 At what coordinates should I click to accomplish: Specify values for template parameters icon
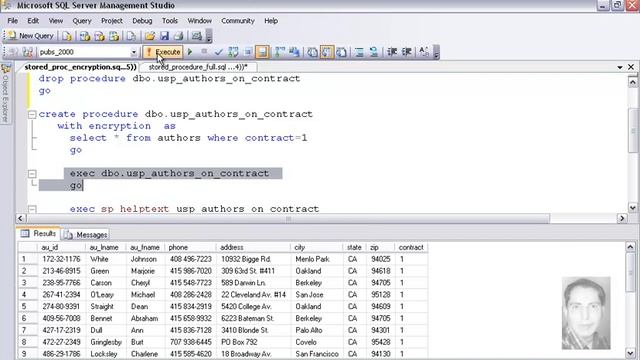point(424,52)
